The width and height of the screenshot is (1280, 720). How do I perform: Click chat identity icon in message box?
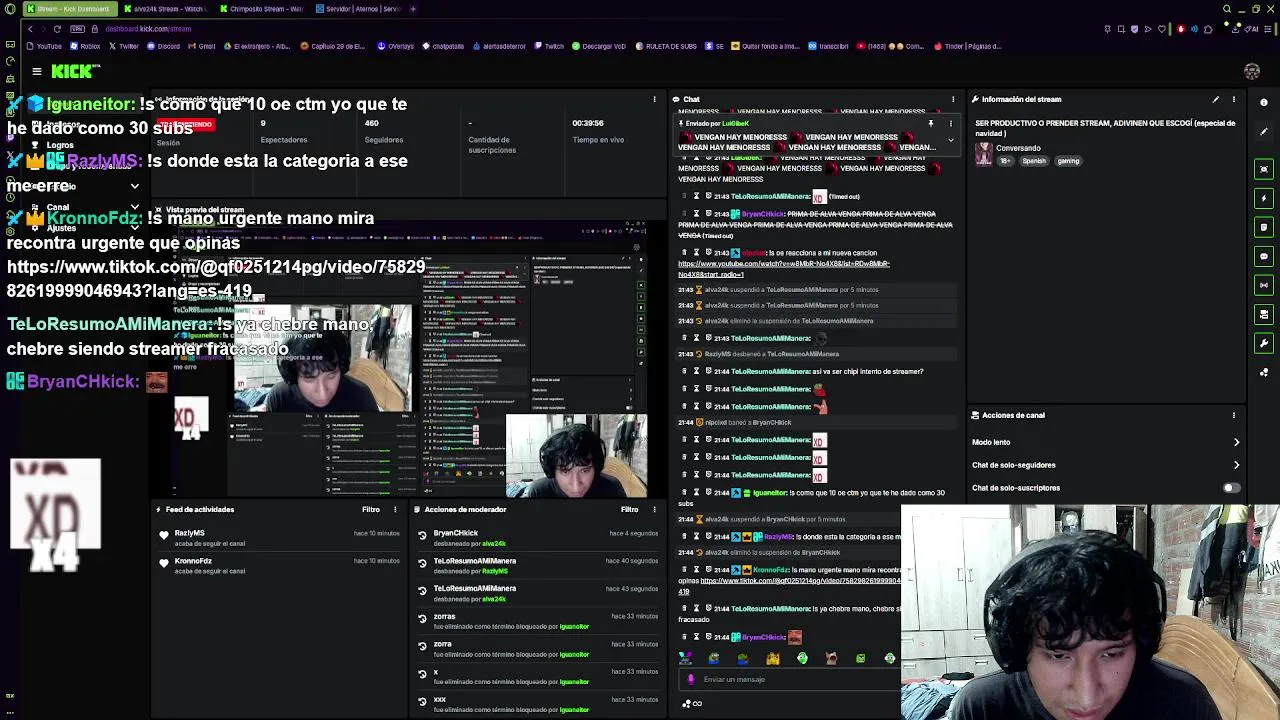point(690,679)
